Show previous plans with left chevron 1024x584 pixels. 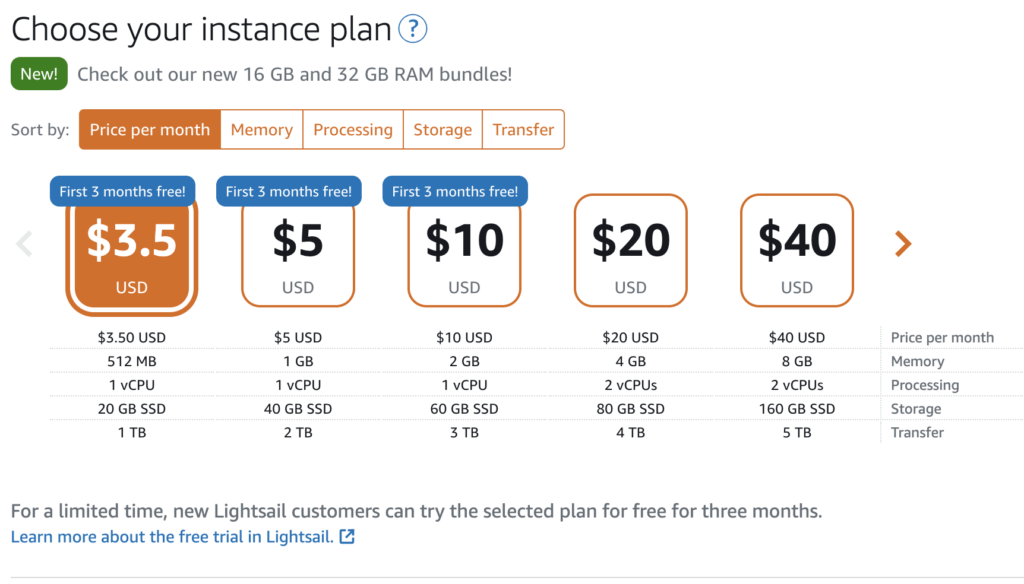click(25, 243)
